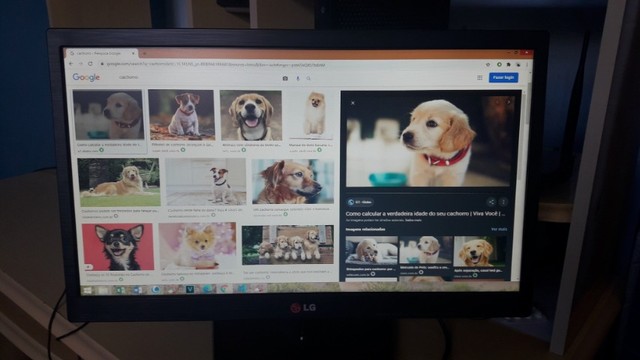640x360 pixels.
Task: Open the extensions puzzle icon
Action: pyautogui.click(x=509, y=64)
